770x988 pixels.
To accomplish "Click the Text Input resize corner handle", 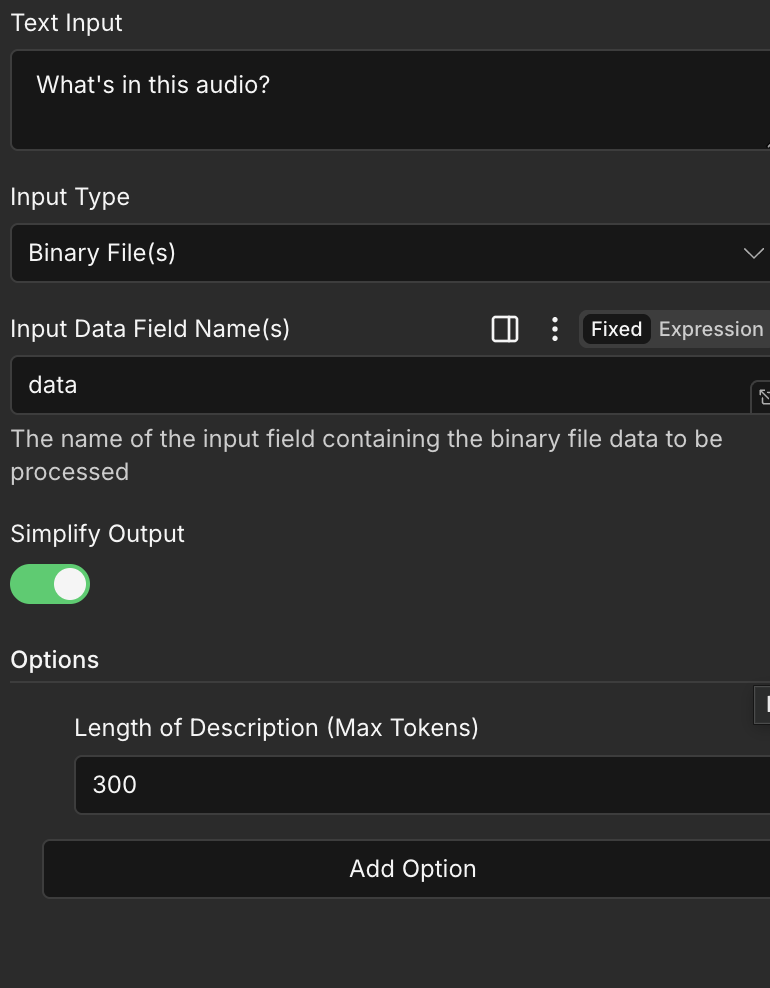I will 765,145.
